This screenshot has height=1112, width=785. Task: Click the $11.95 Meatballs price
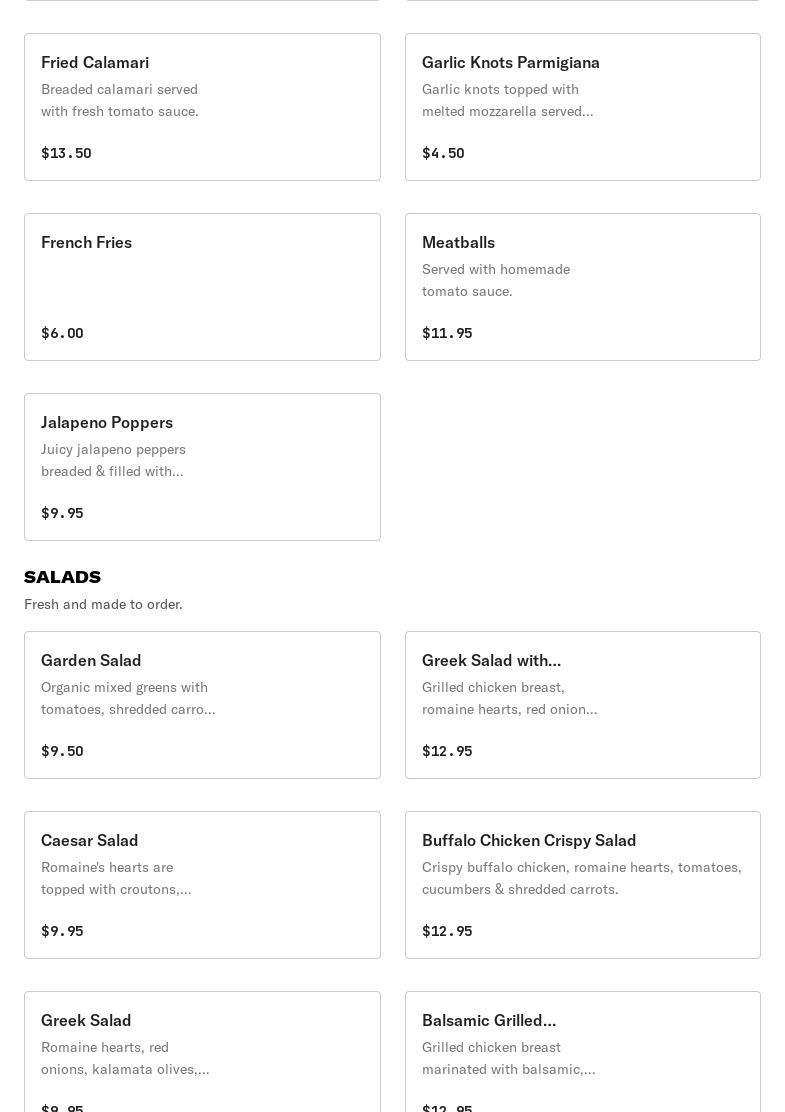click(447, 333)
